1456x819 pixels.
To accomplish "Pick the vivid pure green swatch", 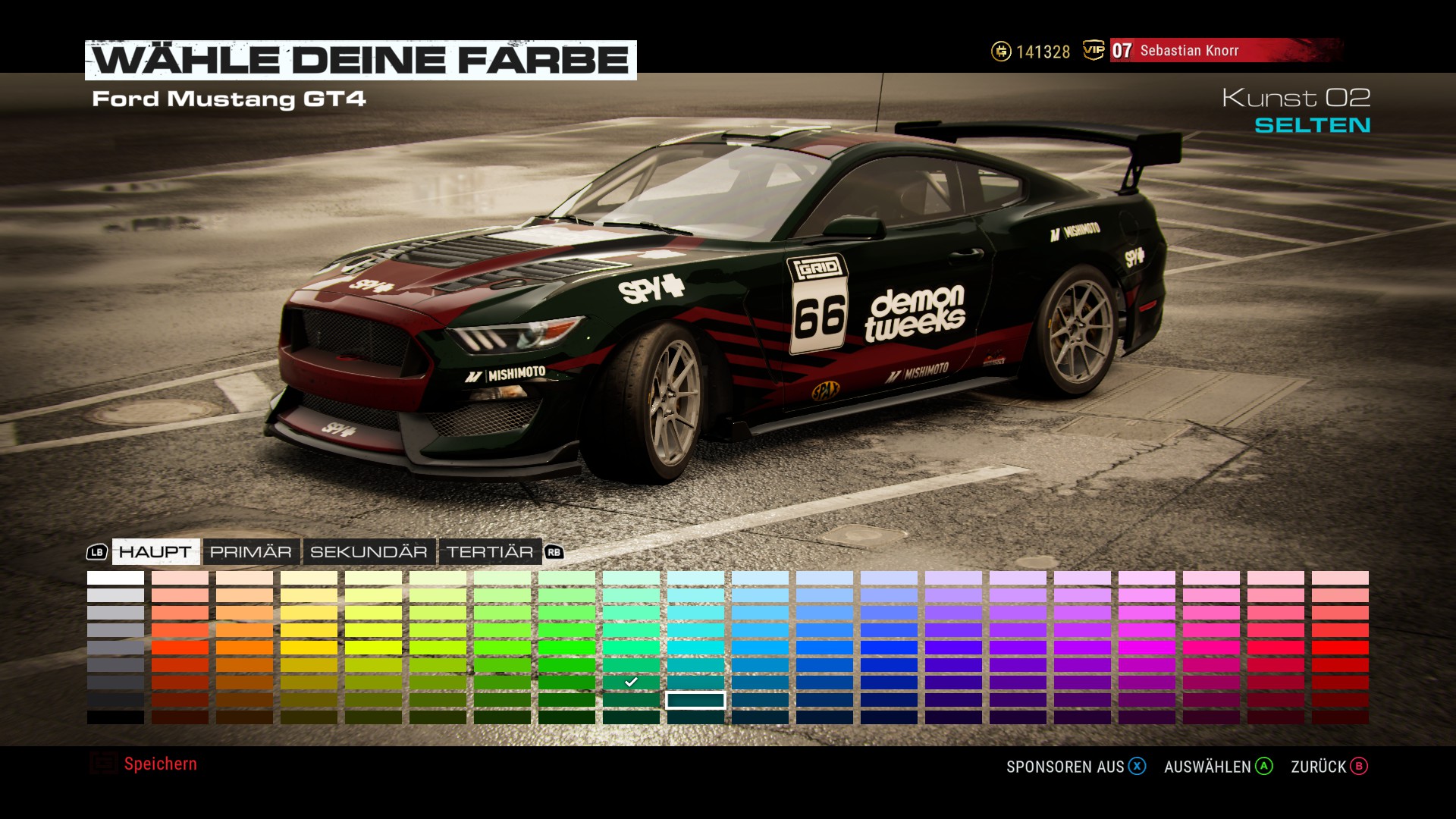I will pos(566,647).
